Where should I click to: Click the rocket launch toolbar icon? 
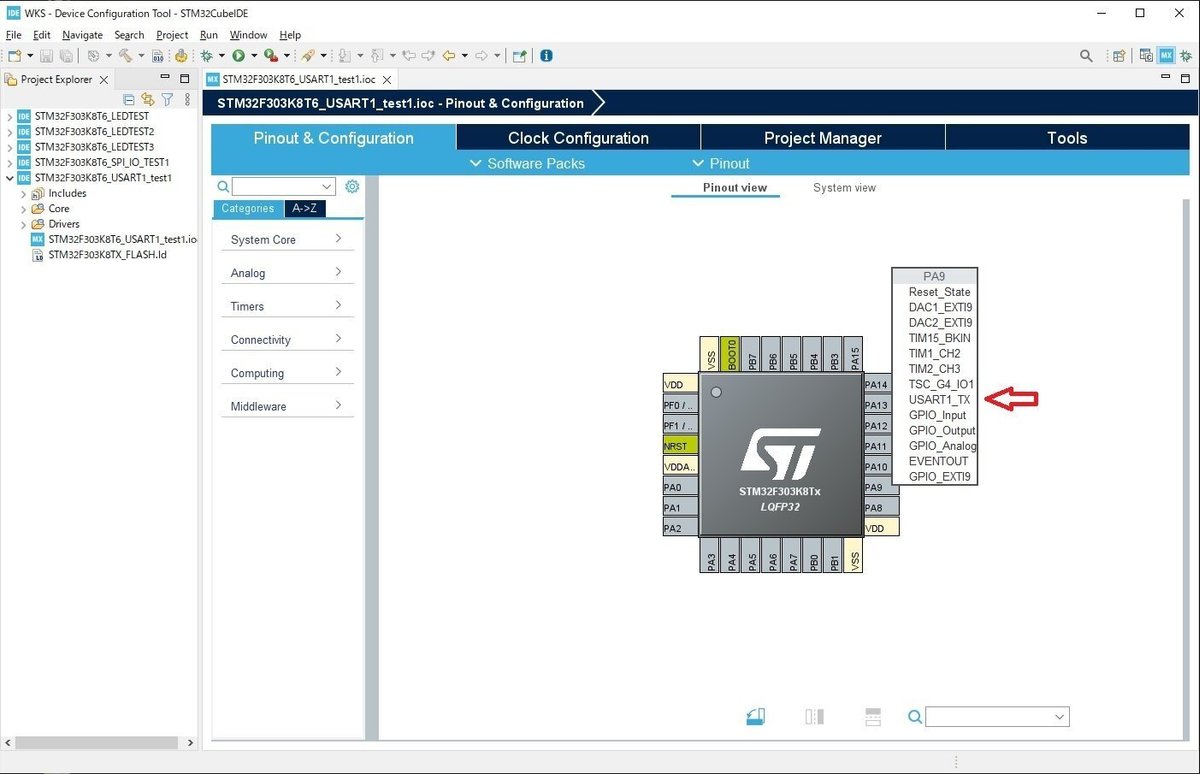point(310,56)
